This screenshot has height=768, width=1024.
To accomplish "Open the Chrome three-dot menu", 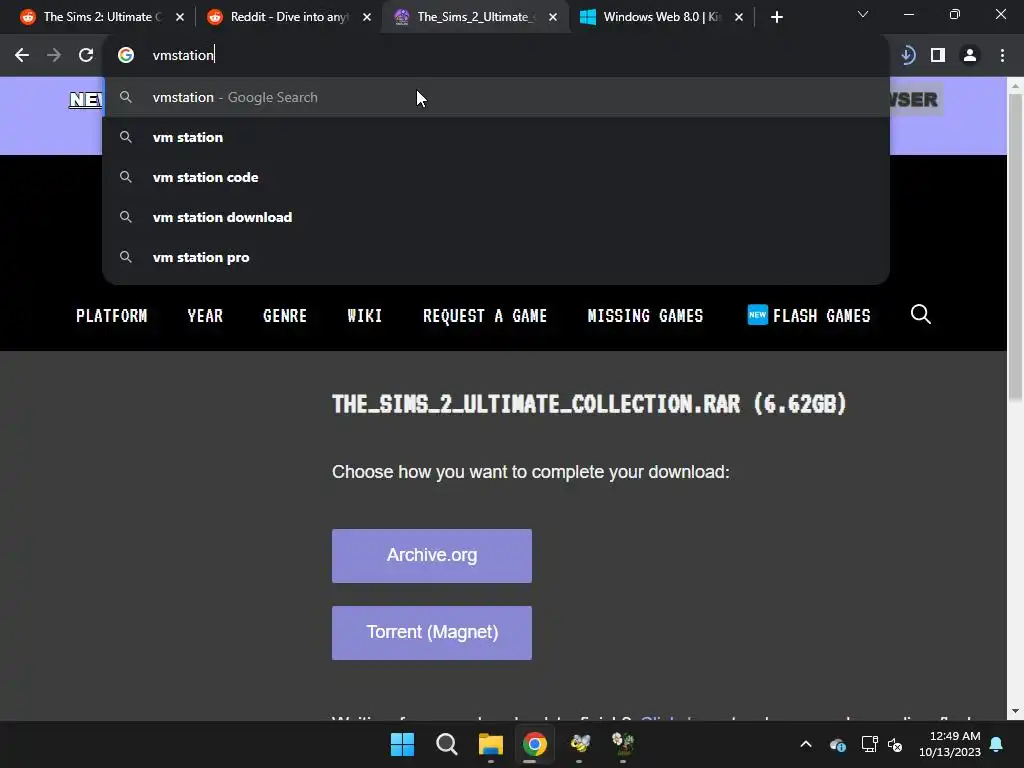I will click(1002, 56).
